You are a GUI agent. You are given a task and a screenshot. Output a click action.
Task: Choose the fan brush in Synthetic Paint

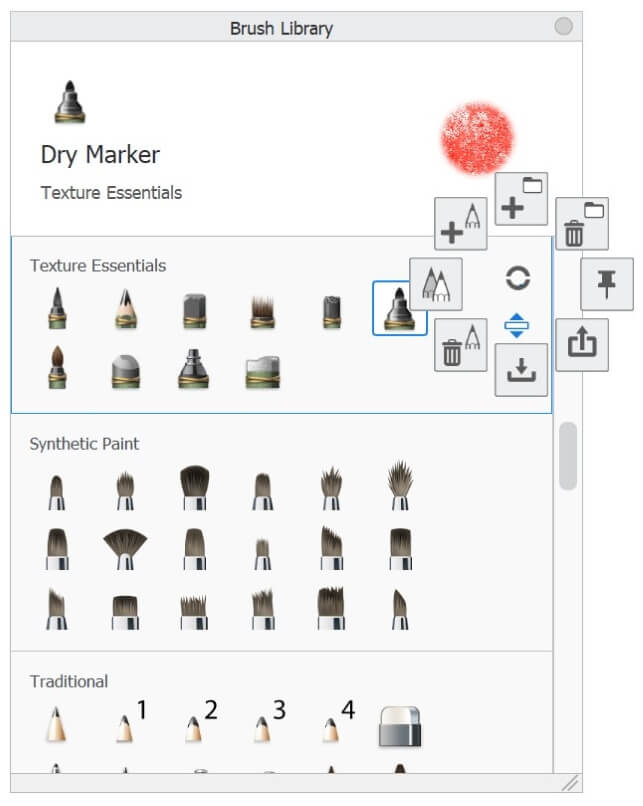tap(125, 549)
